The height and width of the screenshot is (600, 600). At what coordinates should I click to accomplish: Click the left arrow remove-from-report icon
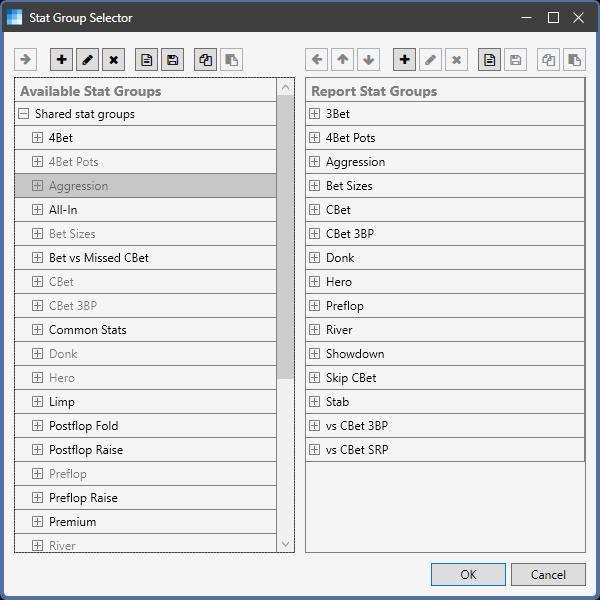(x=316, y=60)
